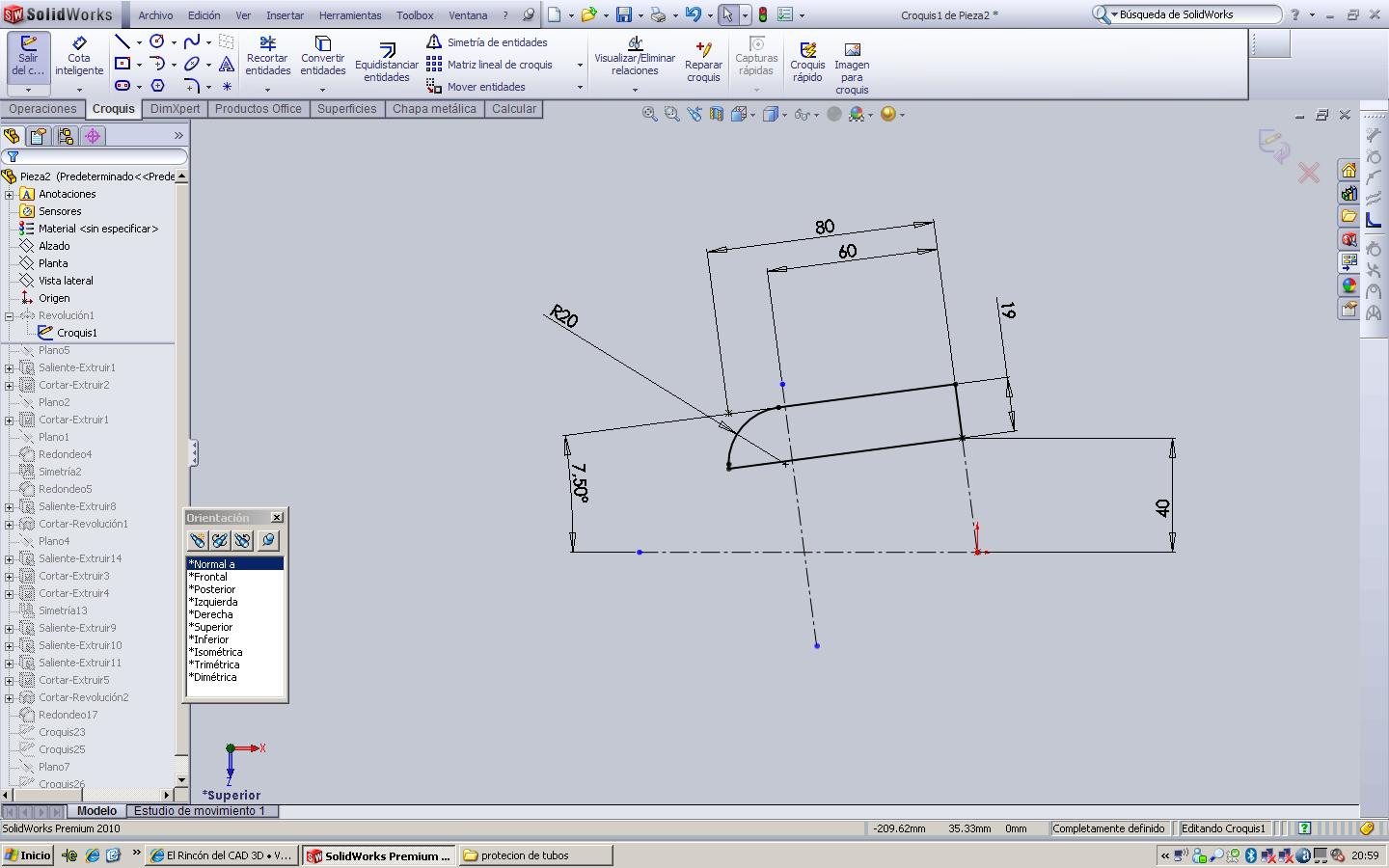Viewport: 1389px width, 868px height.
Task: Click the Búsqueda de SolidWorks search field
Action: (x=1188, y=14)
